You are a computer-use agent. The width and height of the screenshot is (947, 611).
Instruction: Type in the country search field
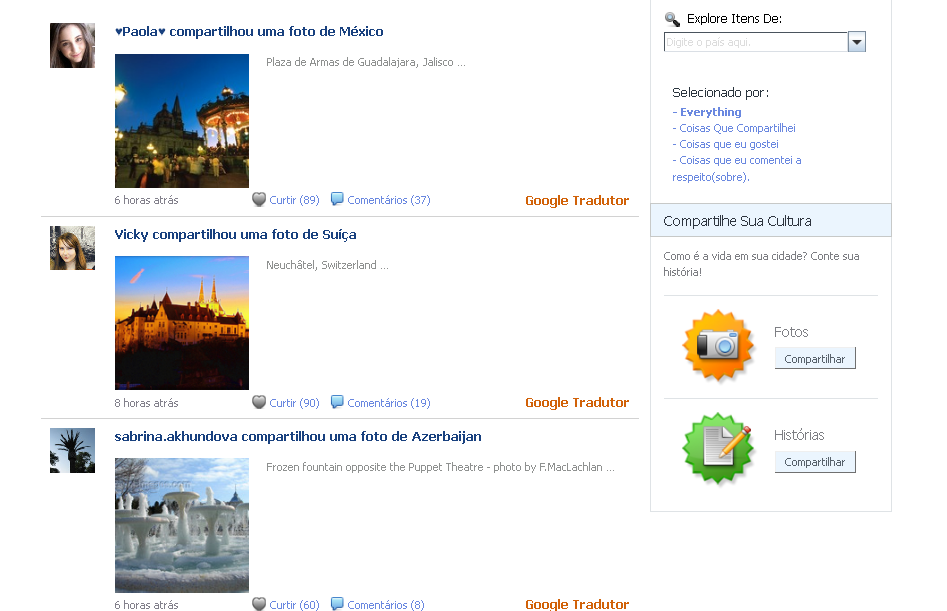click(x=755, y=42)
